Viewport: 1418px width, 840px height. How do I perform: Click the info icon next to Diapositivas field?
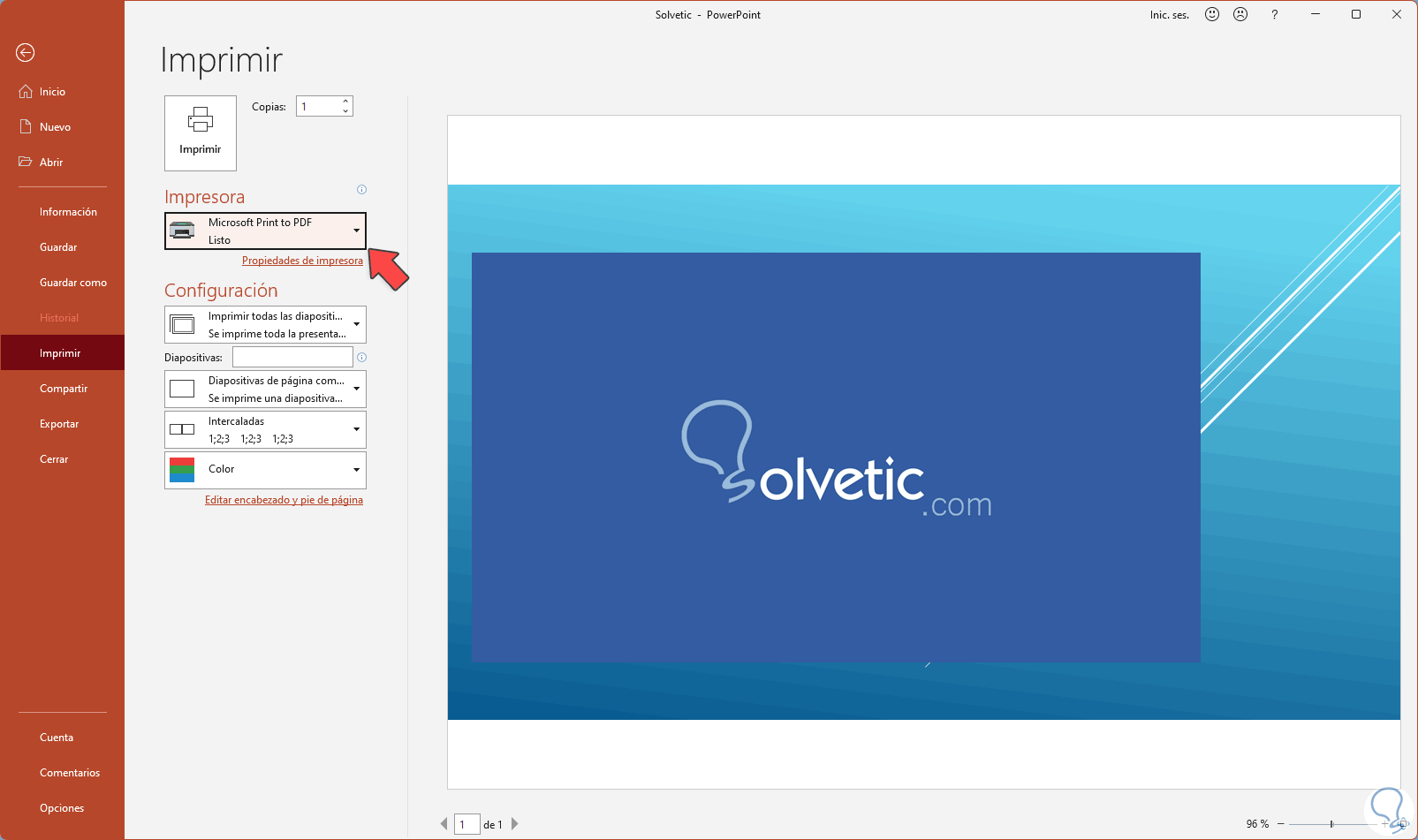tap(361, 358)
